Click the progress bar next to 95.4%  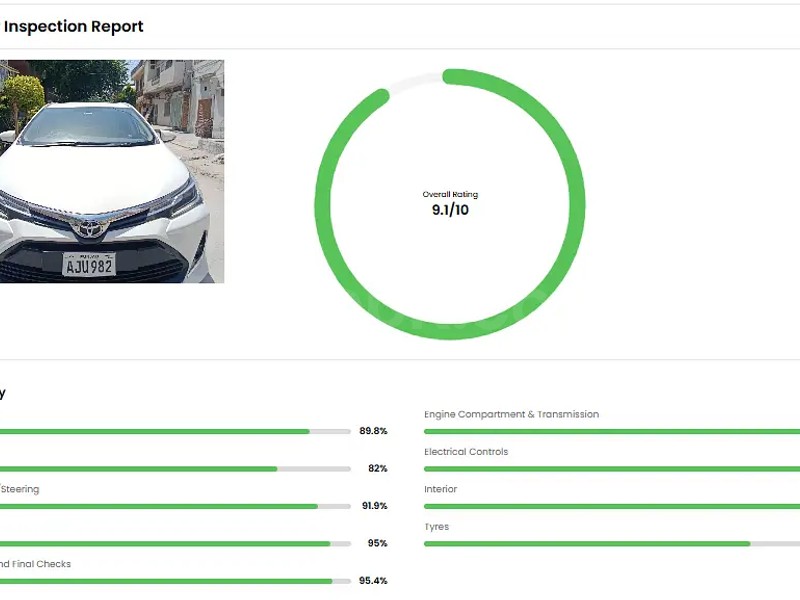175,581
